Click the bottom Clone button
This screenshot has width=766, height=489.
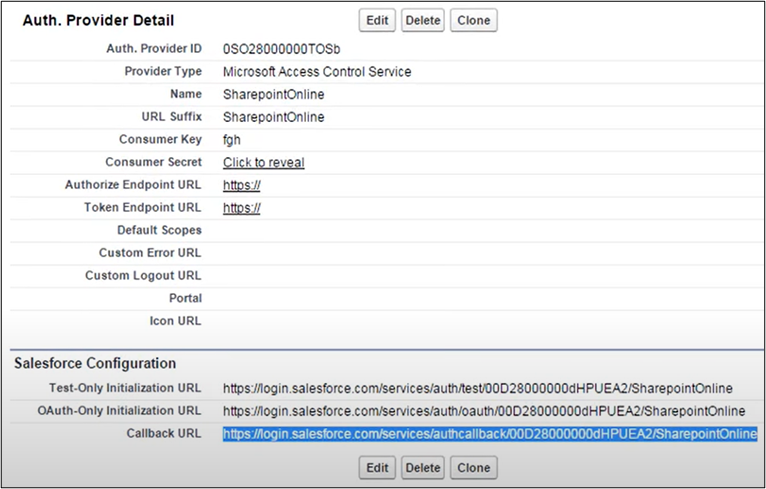tap(473, 468)
